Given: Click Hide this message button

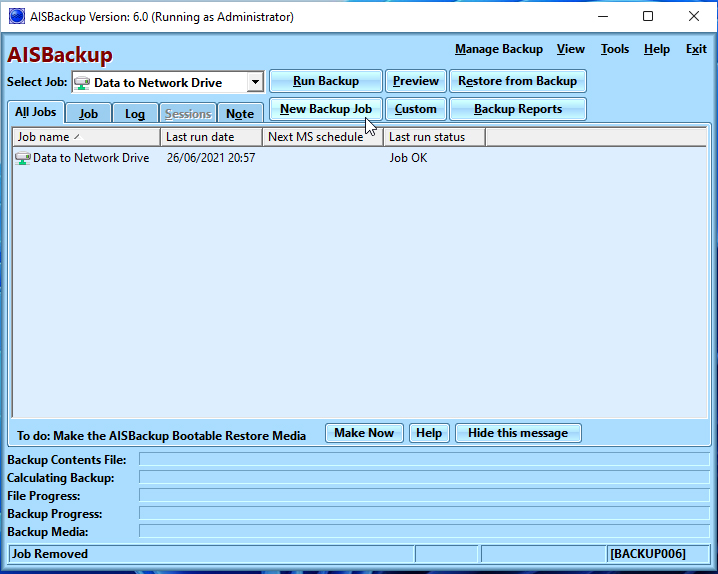Looking at the screenshot, I should click(517, 433).
